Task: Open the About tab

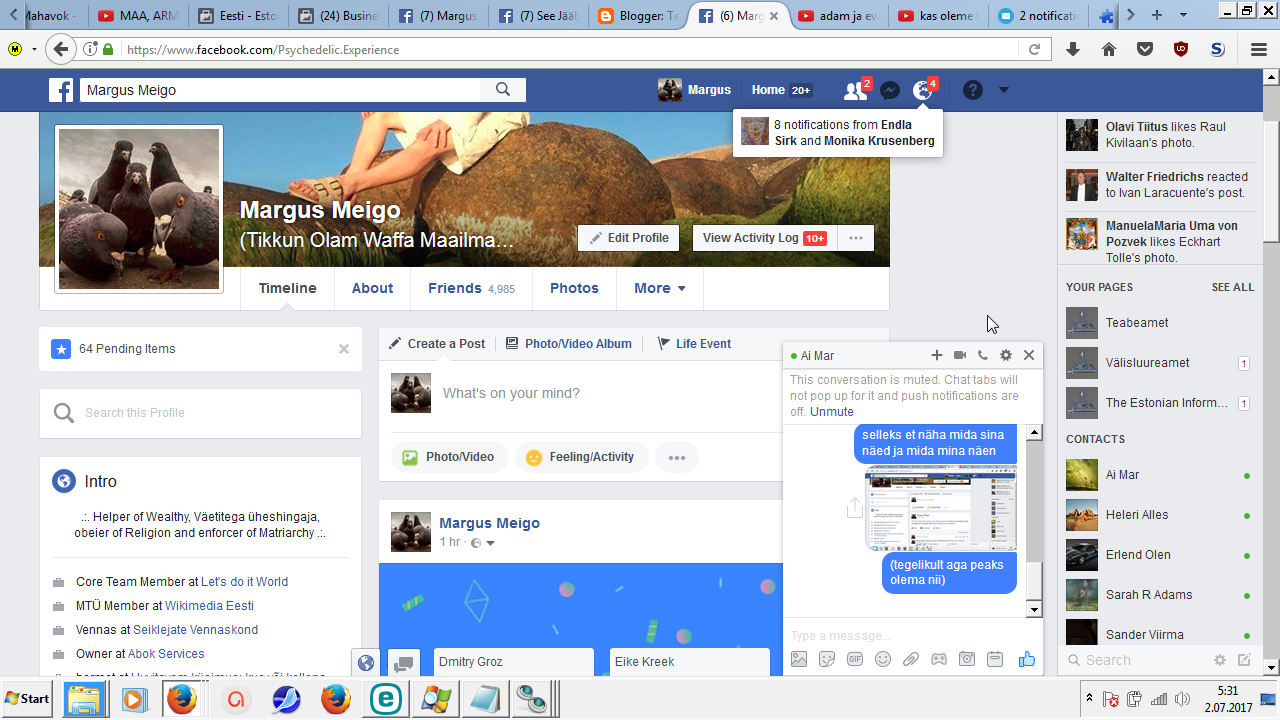Action: click(x=372, y=288)
